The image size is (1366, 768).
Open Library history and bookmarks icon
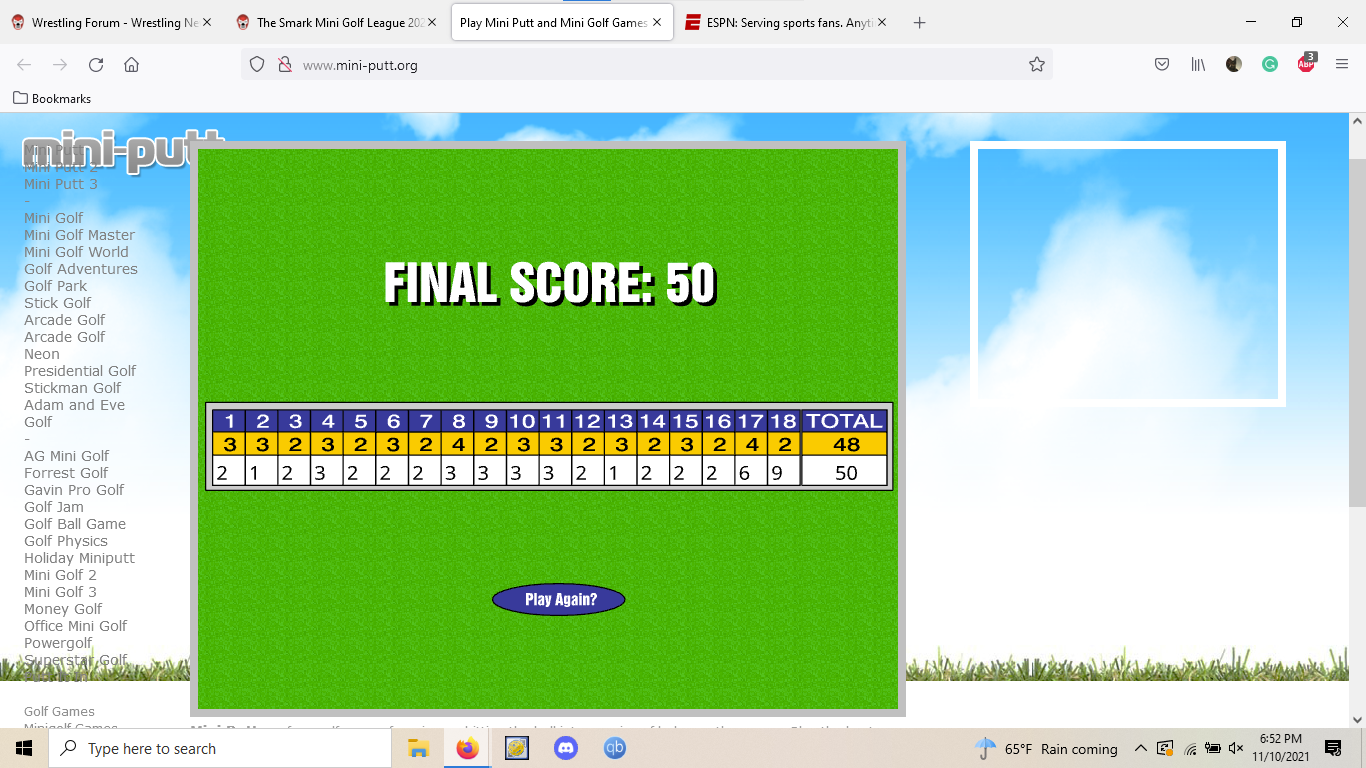1198,65
